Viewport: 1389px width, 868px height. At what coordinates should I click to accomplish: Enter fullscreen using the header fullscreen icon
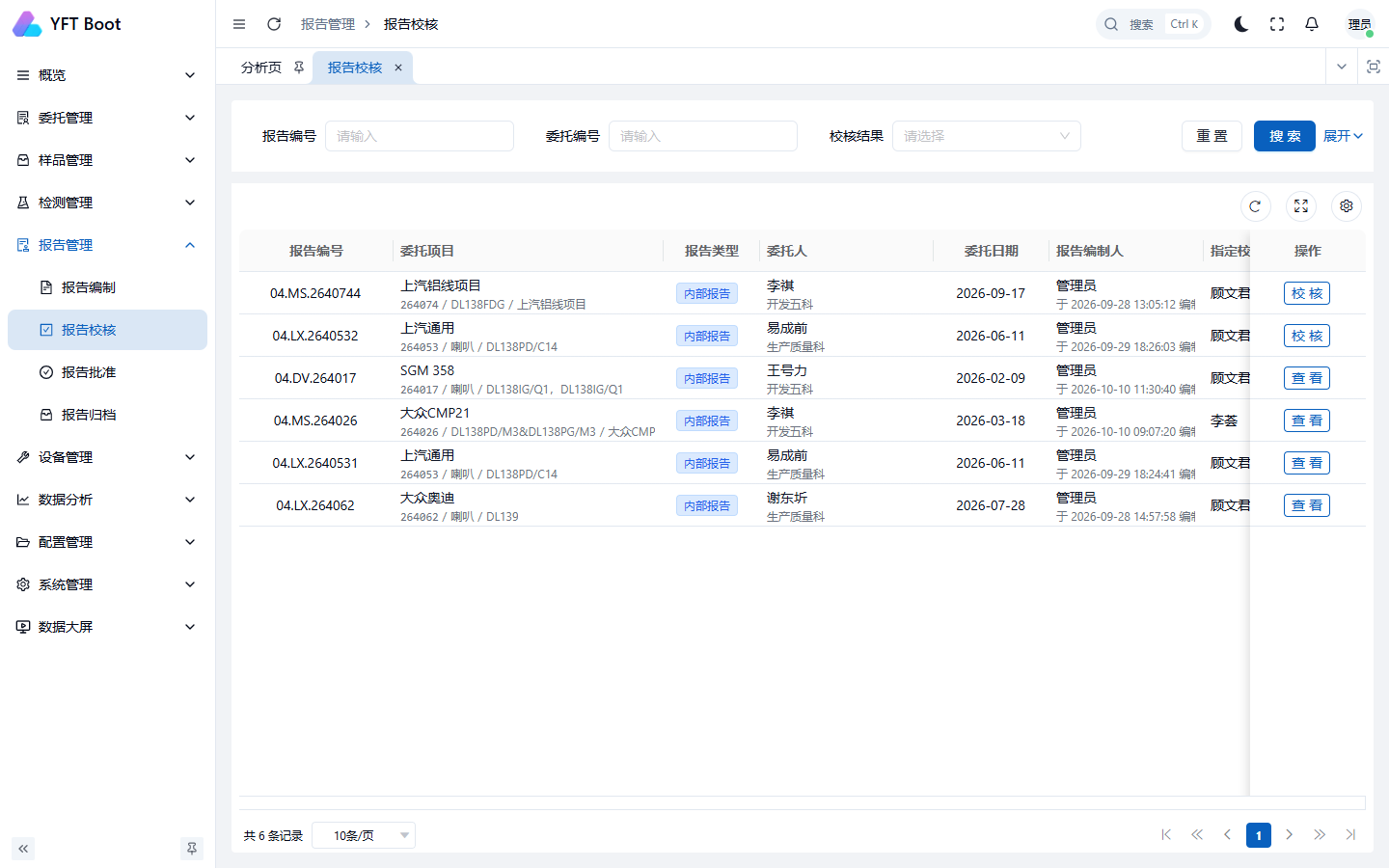(1277, 24)
